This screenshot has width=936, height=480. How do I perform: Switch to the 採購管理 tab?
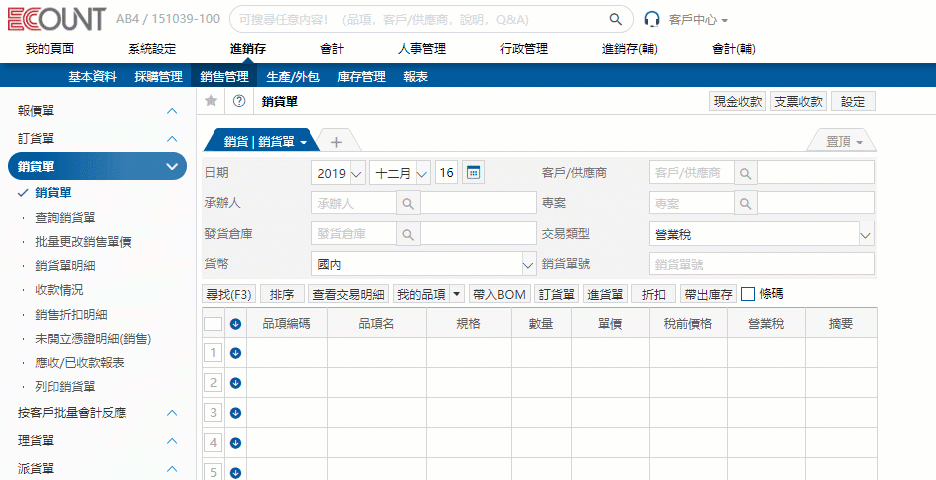158,76
